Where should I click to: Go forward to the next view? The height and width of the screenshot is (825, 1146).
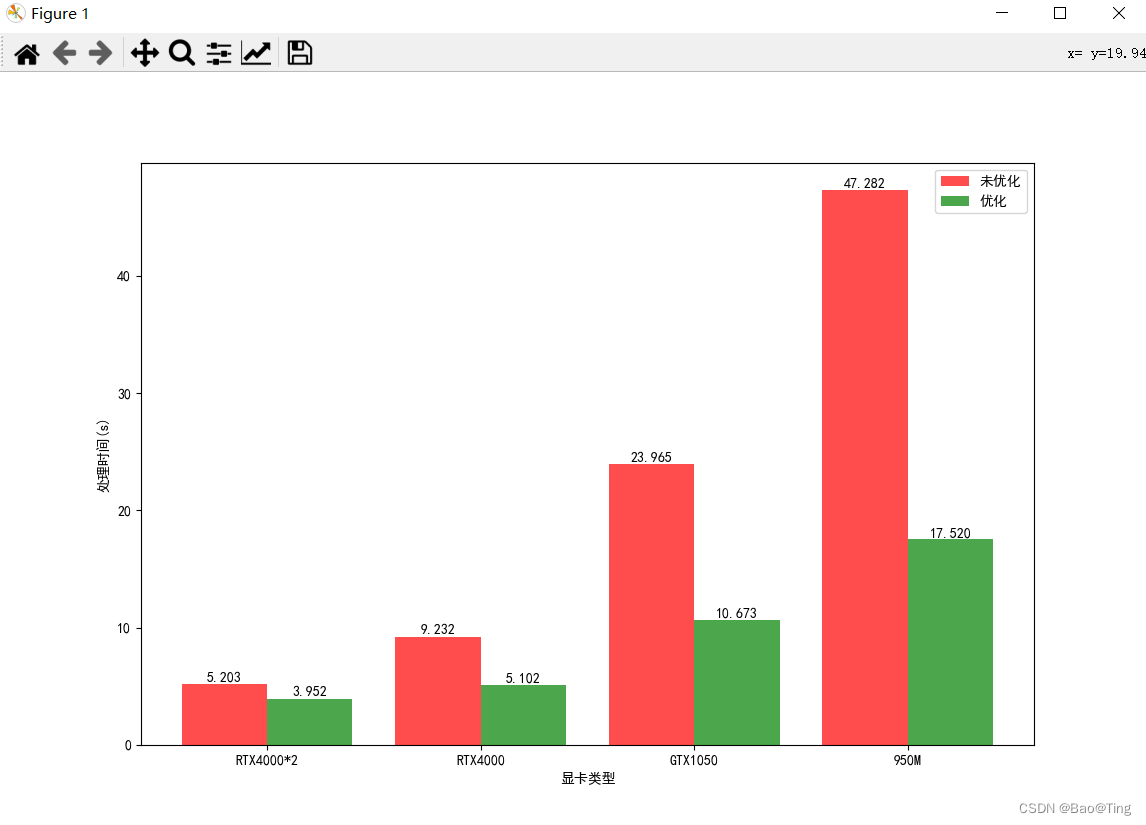(100, 53)
